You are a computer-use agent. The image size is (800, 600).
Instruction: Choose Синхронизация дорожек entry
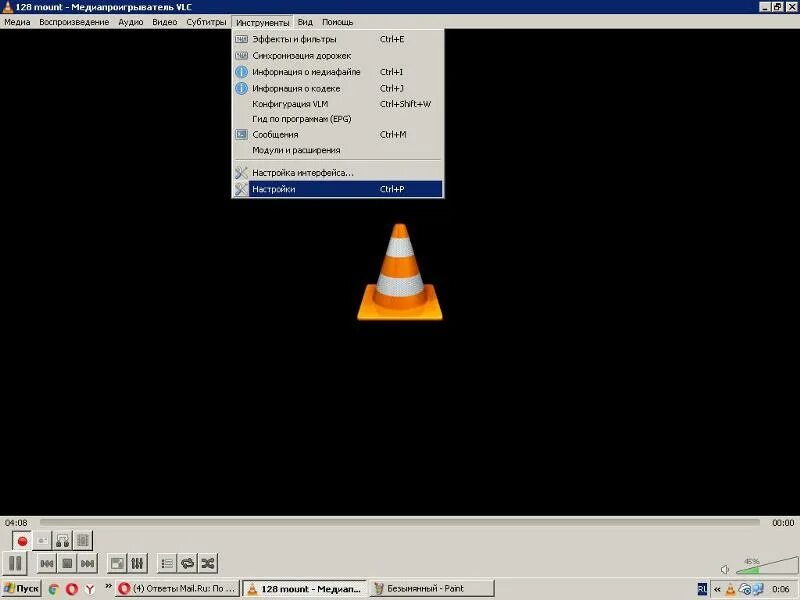tap(338, 56)
